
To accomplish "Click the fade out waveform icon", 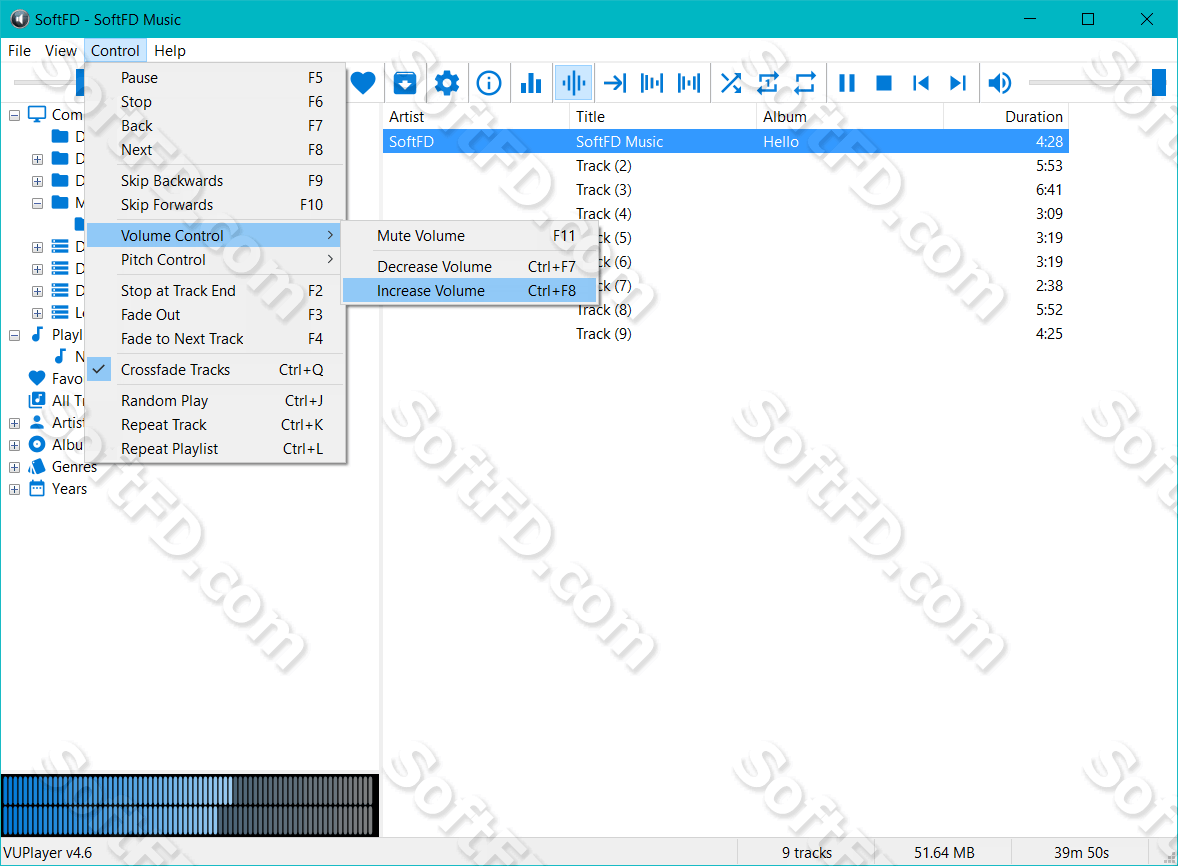I will 651,83.
